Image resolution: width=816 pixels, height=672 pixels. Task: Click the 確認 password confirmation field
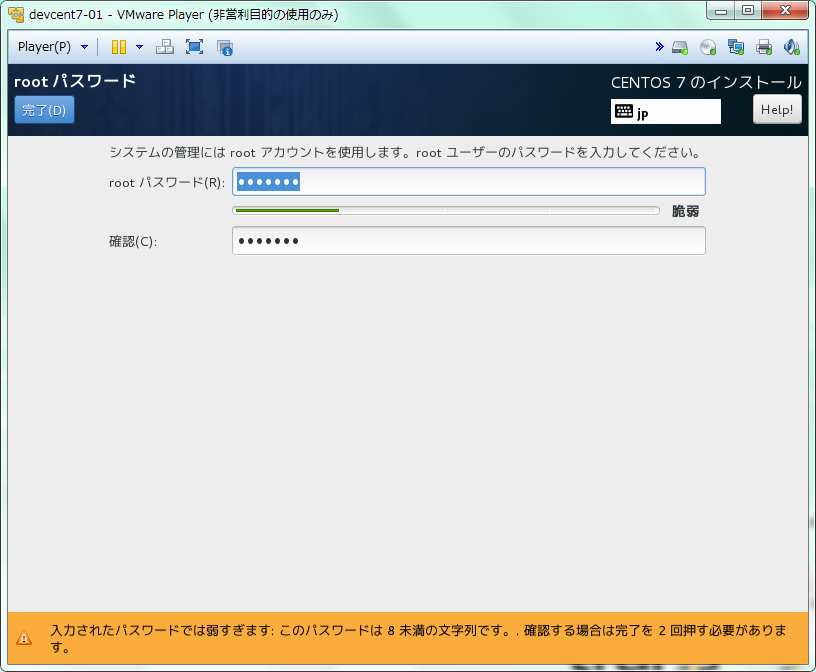click(468, 241)
